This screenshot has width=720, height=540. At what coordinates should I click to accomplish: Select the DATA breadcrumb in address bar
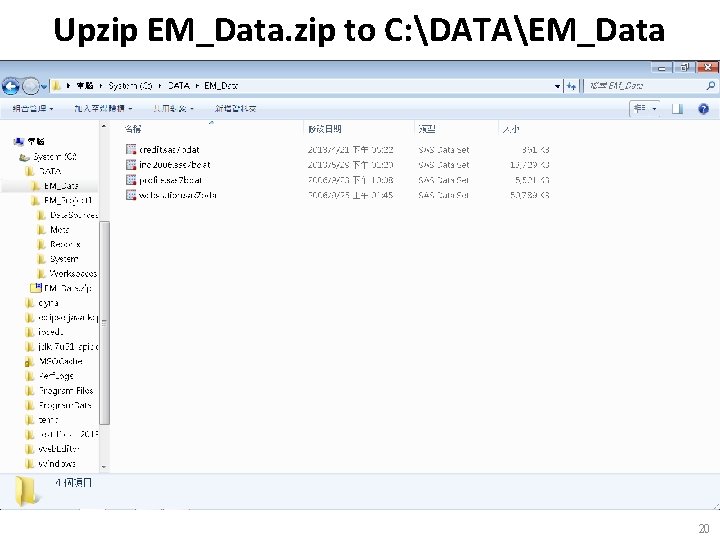tap(179, 86)
